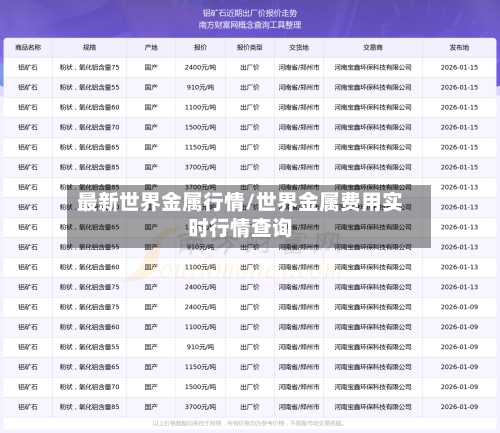Click "1150元/吨" in the 2026-01-15 row

pos(200,147)
